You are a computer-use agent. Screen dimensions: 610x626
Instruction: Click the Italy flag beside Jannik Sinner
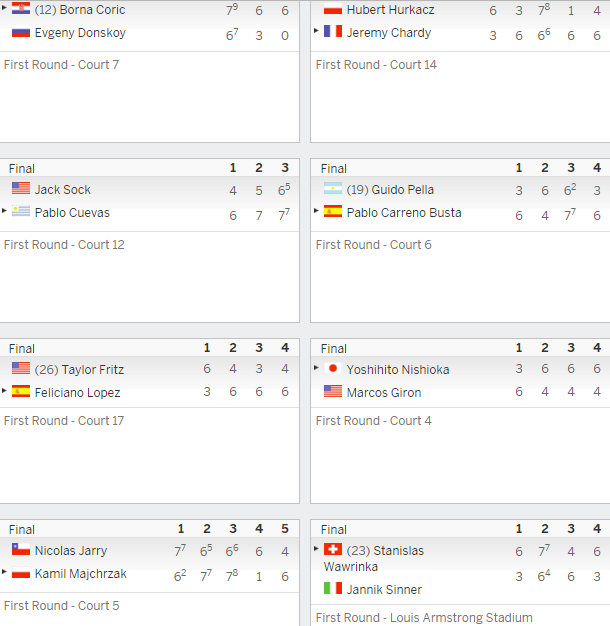333,588
